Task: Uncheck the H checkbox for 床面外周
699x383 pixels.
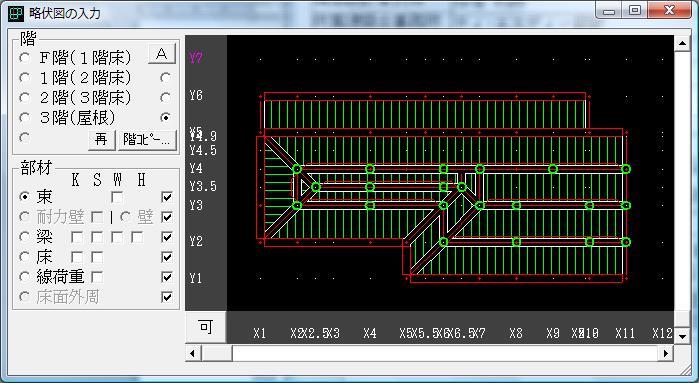Action: pyautogui.click(x=167, y=297)
